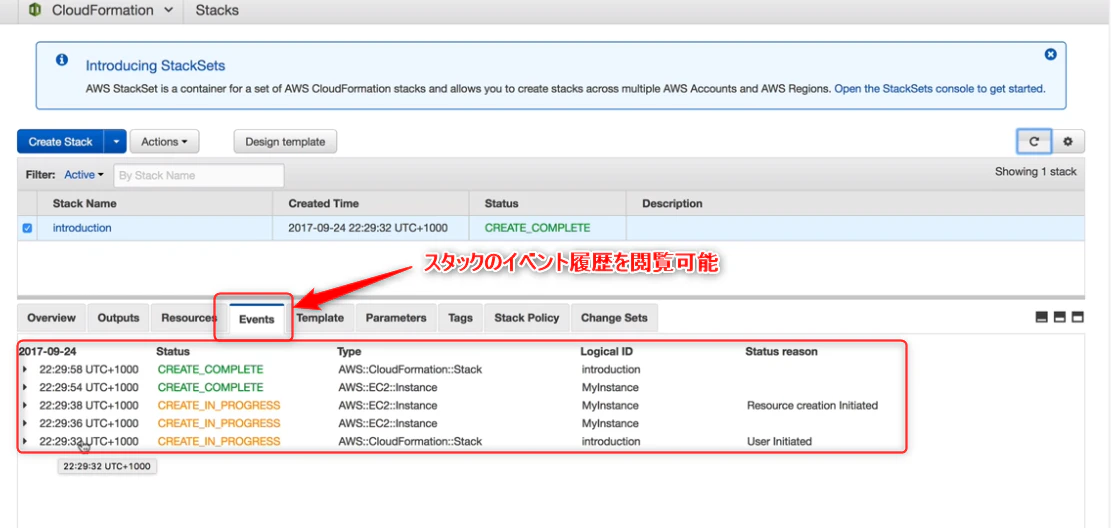Open the Actions dropdown menu

(164, 142)
